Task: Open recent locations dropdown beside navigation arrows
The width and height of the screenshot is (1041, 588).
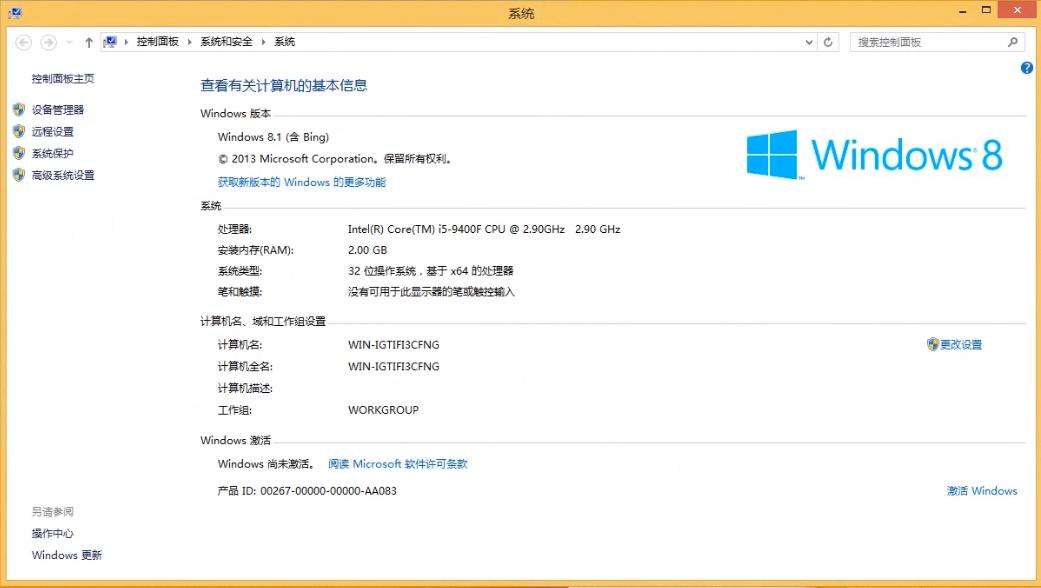Action: tap(67, 42)
